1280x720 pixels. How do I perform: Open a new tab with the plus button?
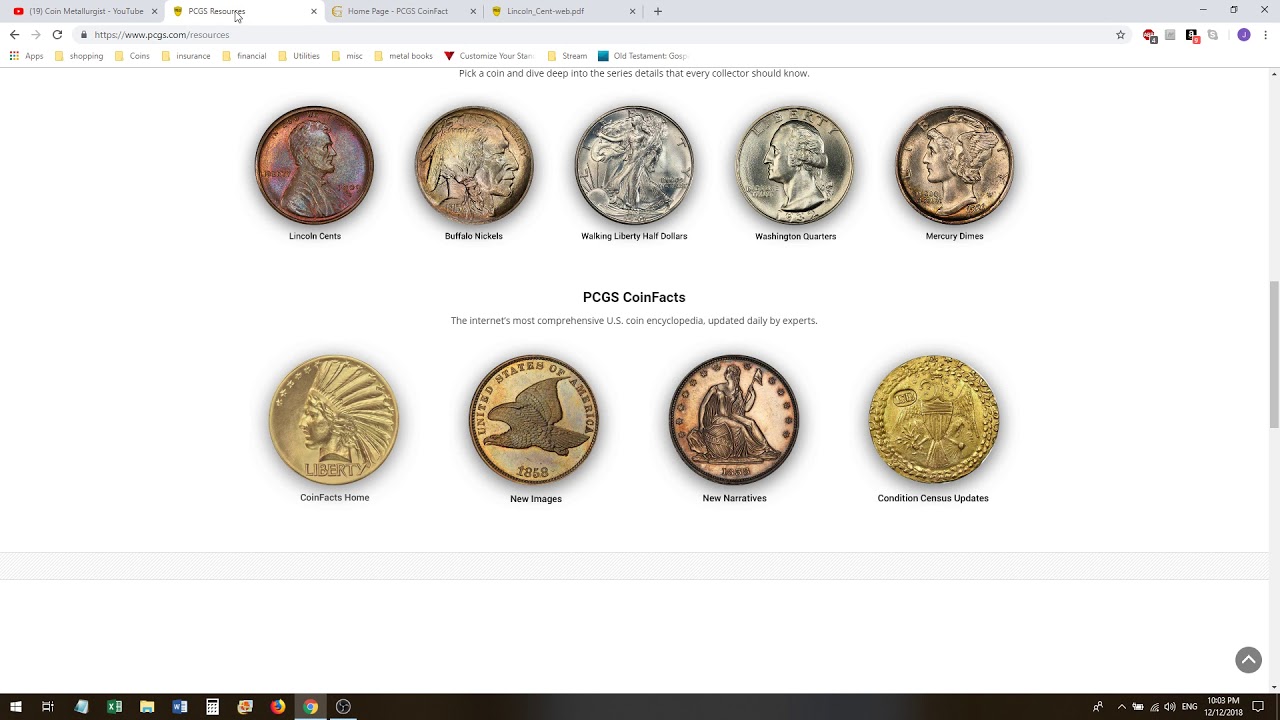pos(657,11)
